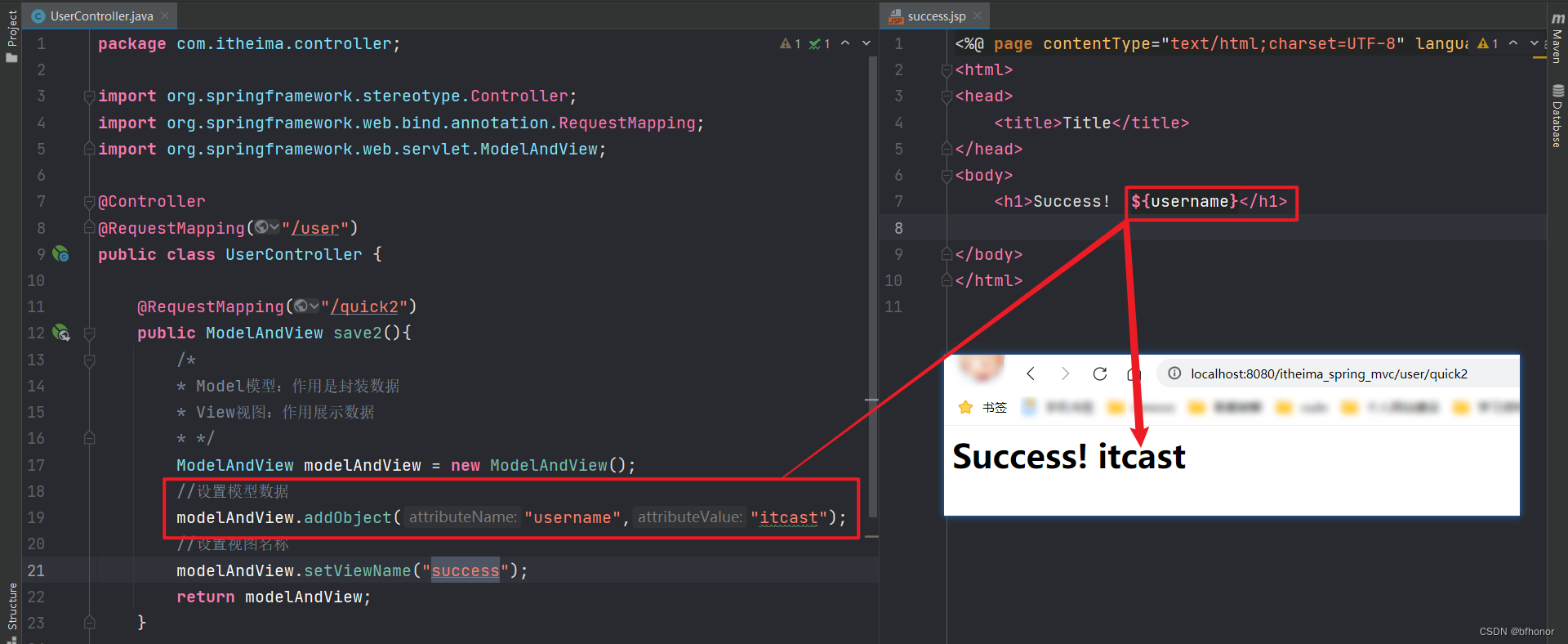Screen dimensions: 1568x644
Task: Click addObject method call on line 19
Action: click(x=348, y=517)
